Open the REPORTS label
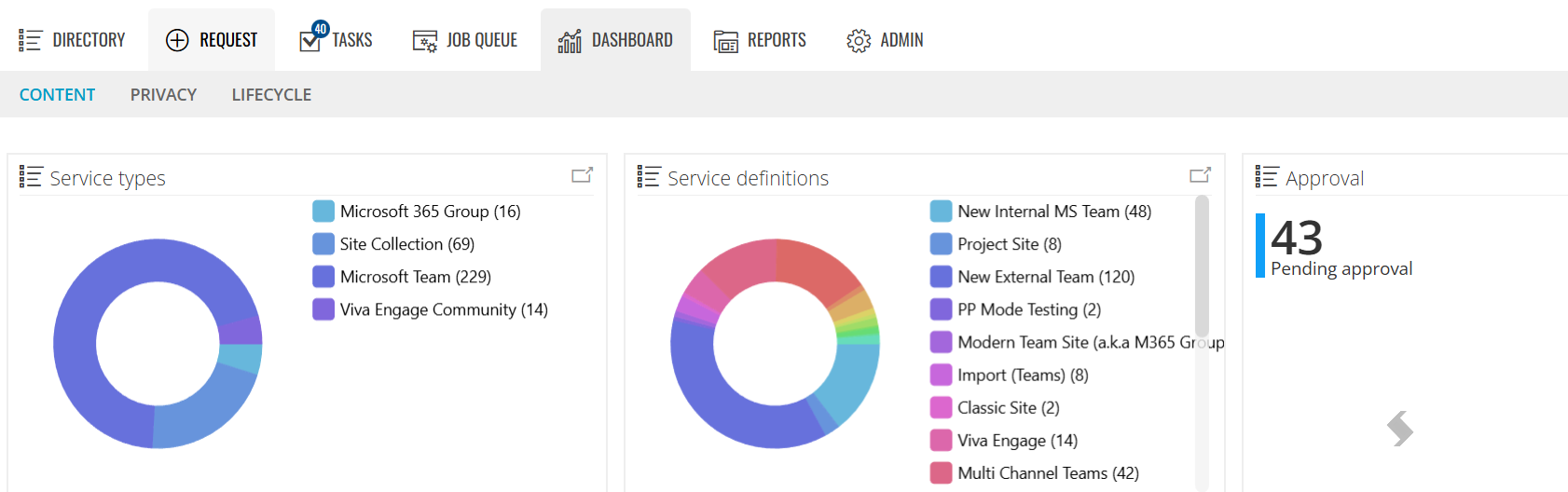The width and height of the screenshot is (1568, 492). 777,40
